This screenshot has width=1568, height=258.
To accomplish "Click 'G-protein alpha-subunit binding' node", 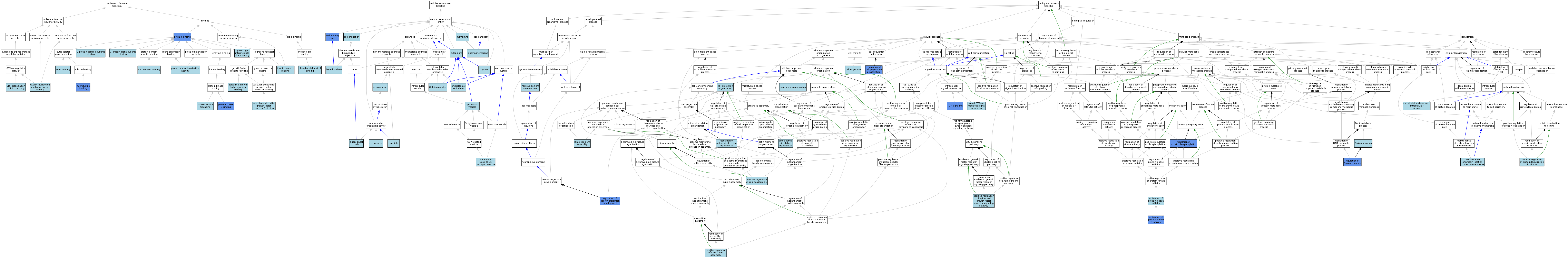I will (123, 53).
